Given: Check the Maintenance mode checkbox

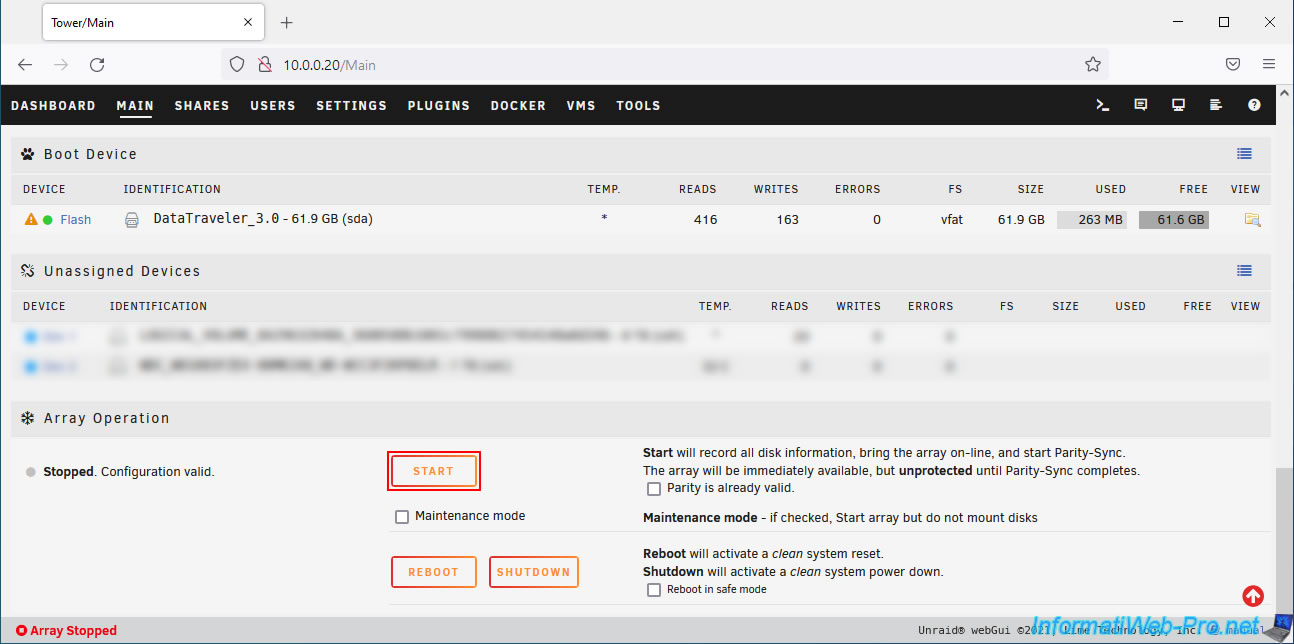Looking at the screenshot, I should [402, 517].
